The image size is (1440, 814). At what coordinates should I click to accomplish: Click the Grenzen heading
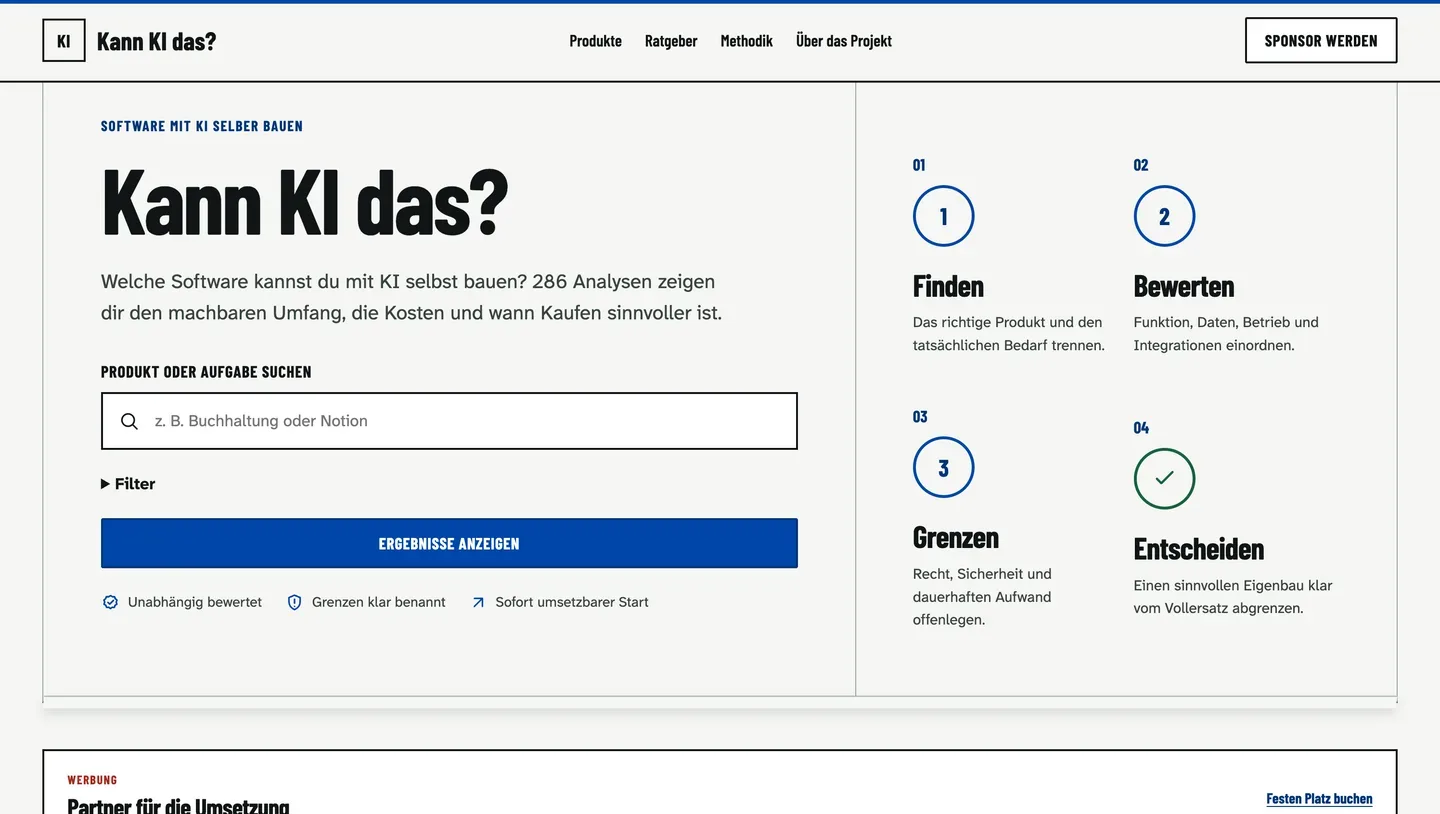(956, 537)
